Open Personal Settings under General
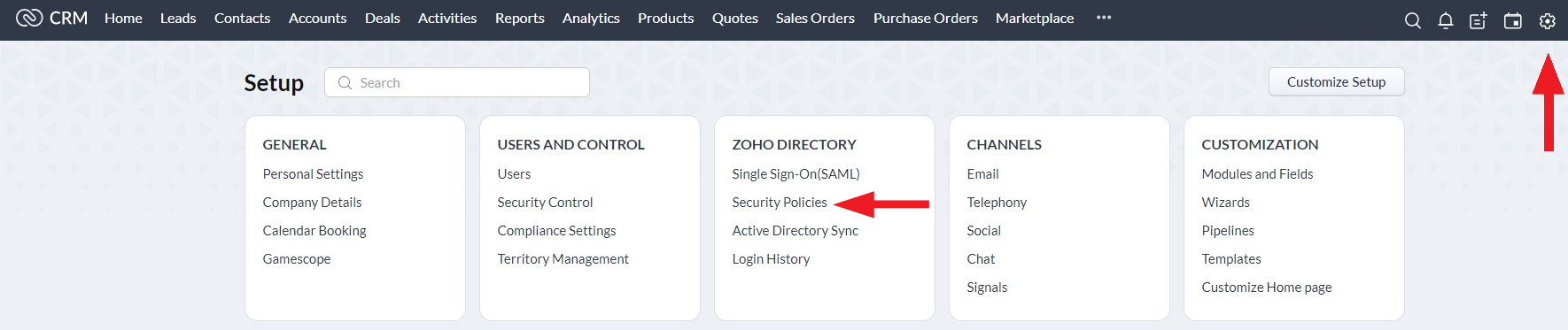1568x330 pixels. (x=313, y=174)
